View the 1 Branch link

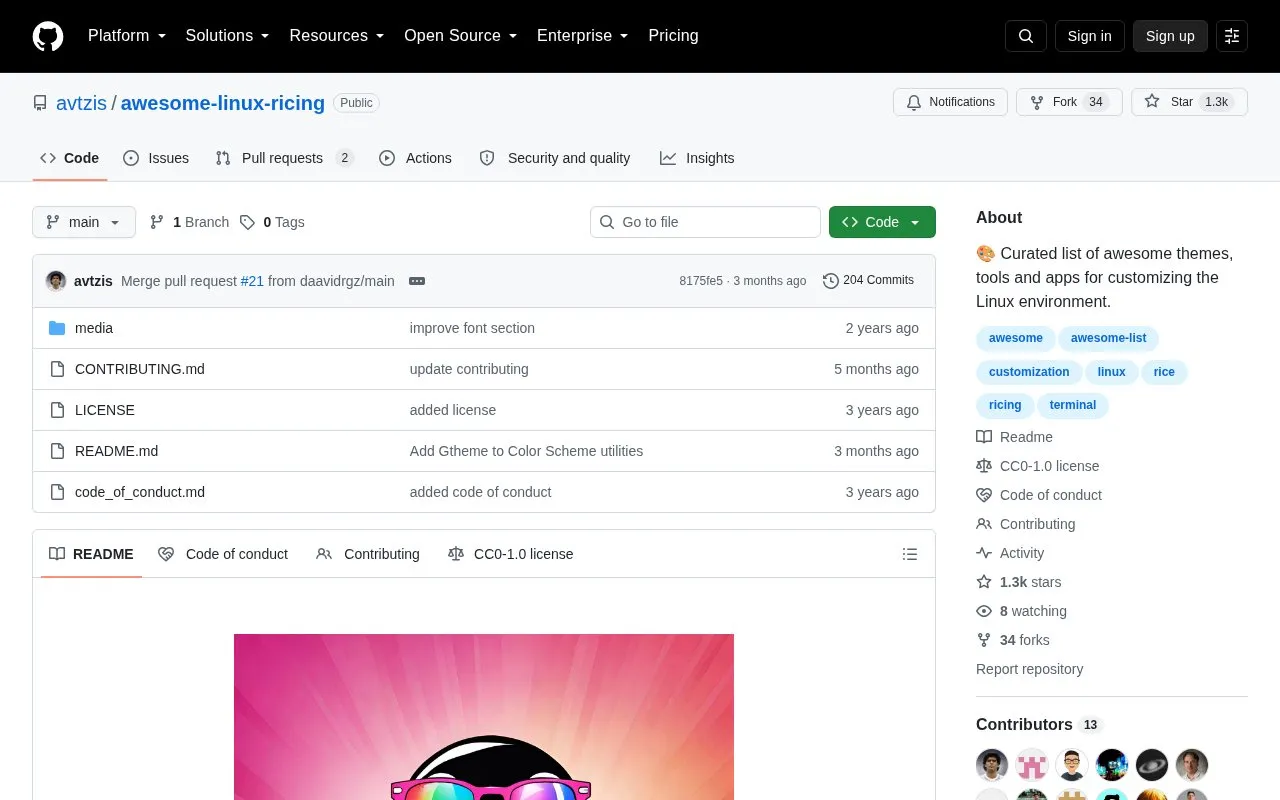click(x=189, y=222)
